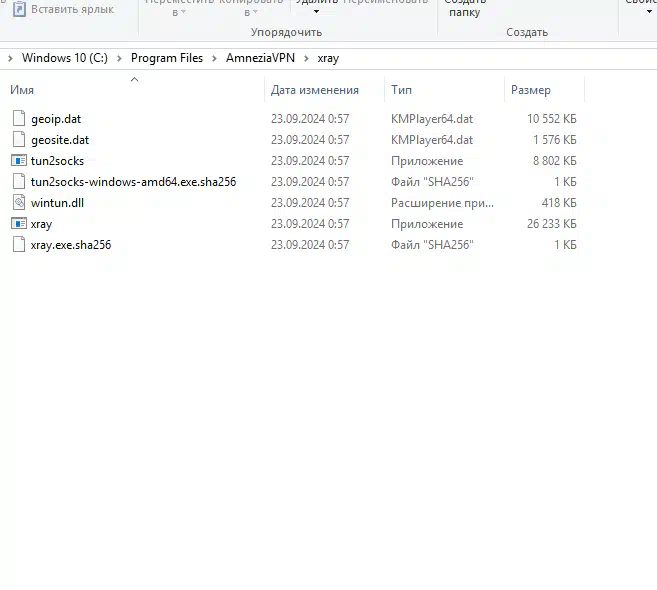Screen dimensions: 657x590
Task: Select the file name geosite.dat
Action: tap(60, 140)
